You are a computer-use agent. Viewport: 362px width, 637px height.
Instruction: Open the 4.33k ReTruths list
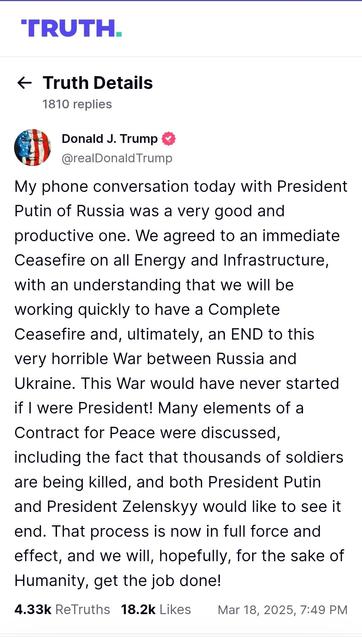click(x=62, y=609)
